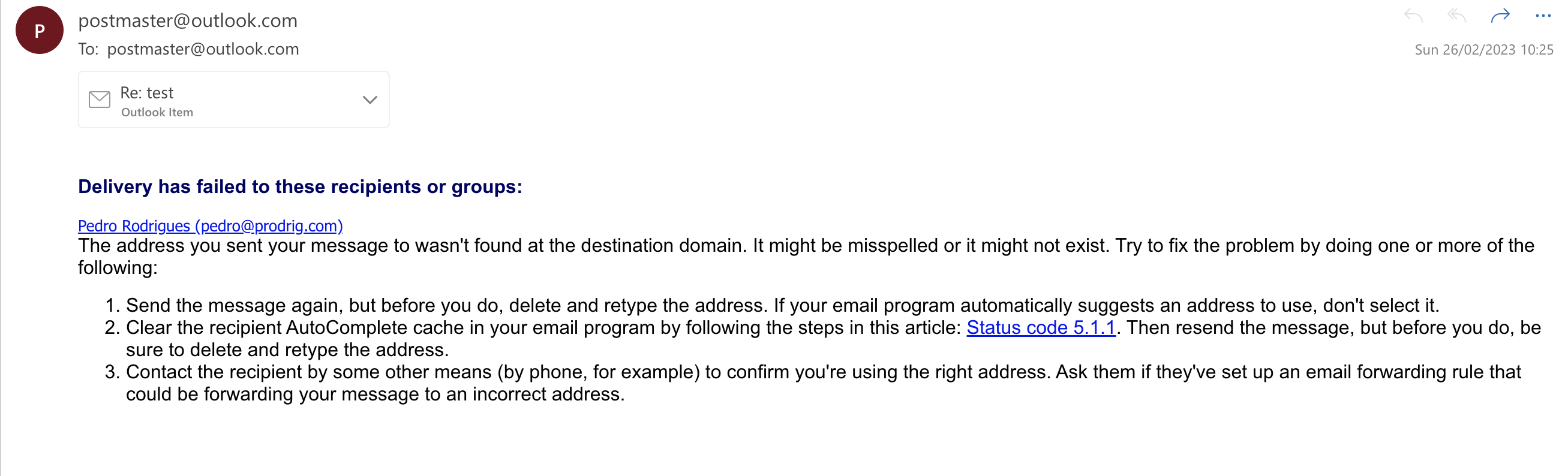1568x476 pixels.
Task: Follow the Status code 5.1.1 link
Action: point(1040,327)
